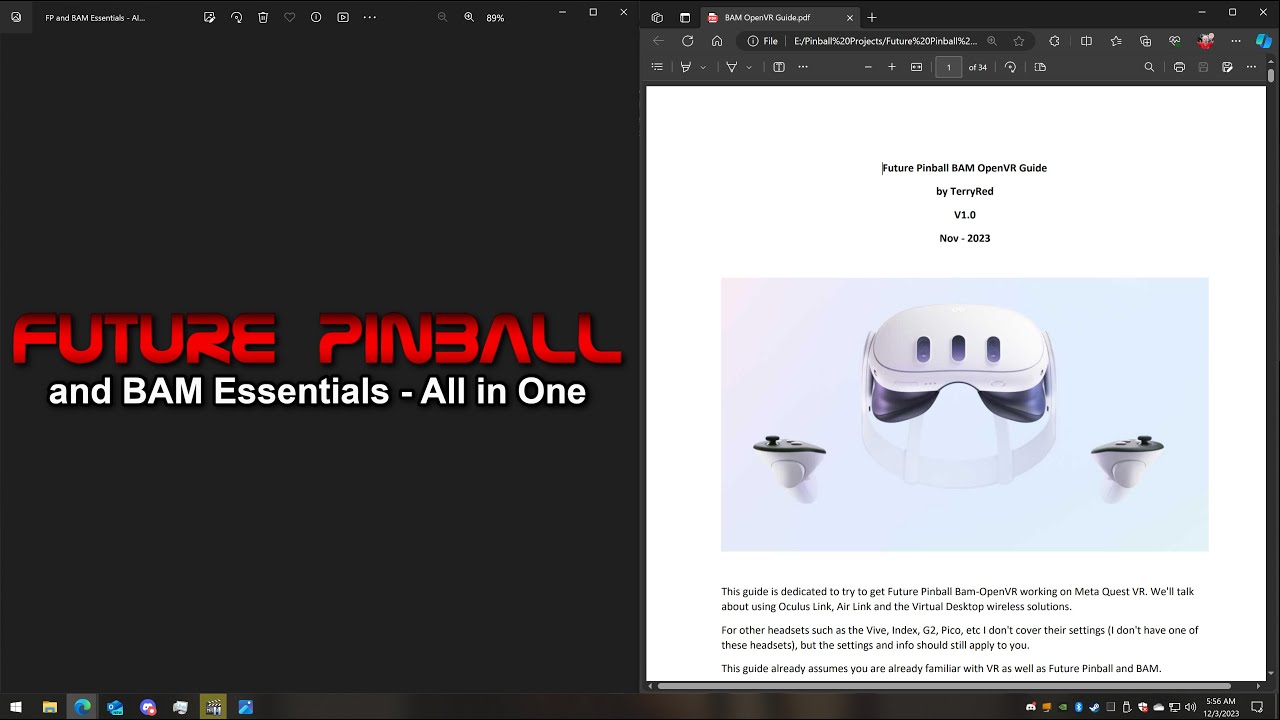
Task: Start slideshow in the Photos viewer
Action: pos(343,17)
